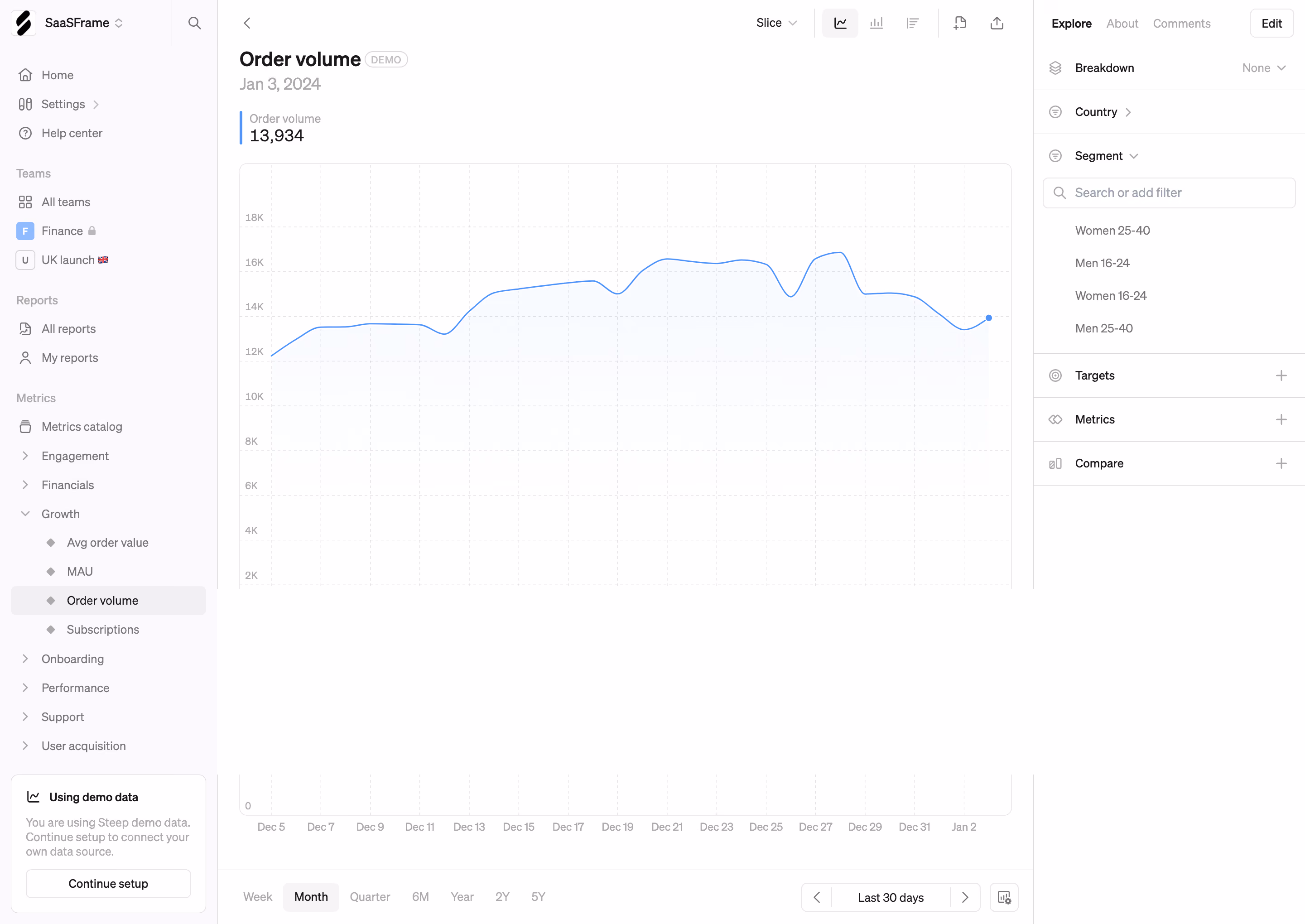
Task: Add a metric with plus icon
Action: coord(1281,419)
